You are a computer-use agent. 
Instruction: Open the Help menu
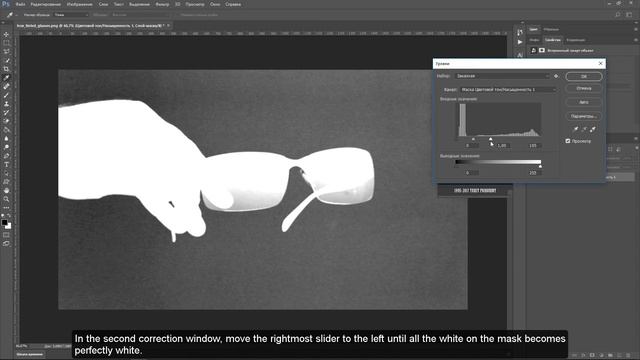click(x=233, y=4)
